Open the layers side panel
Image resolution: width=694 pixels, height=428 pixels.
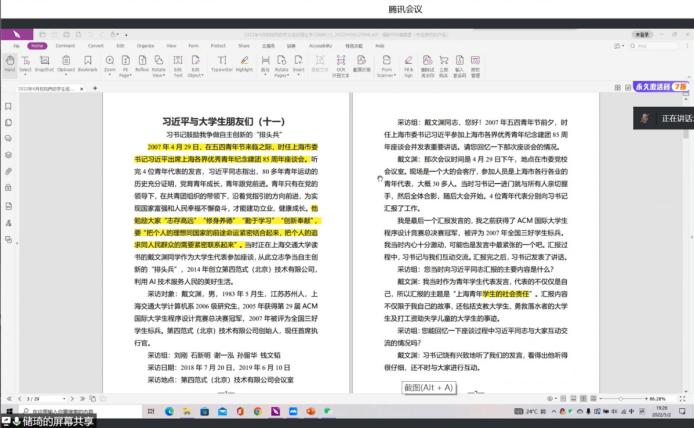(x=8, y=155)
